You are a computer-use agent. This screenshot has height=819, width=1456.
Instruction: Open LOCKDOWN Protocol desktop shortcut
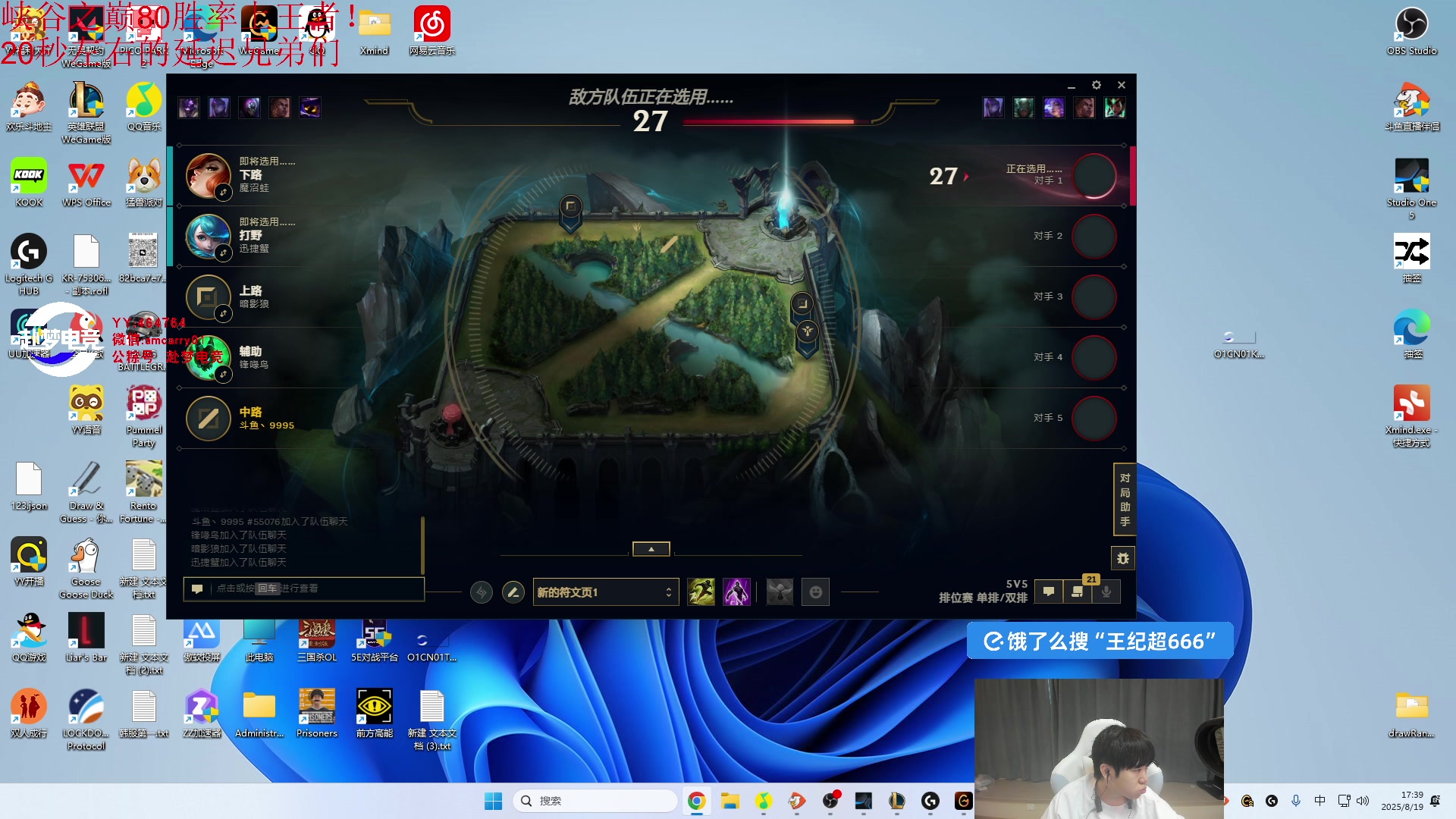(x=86, y=720)
